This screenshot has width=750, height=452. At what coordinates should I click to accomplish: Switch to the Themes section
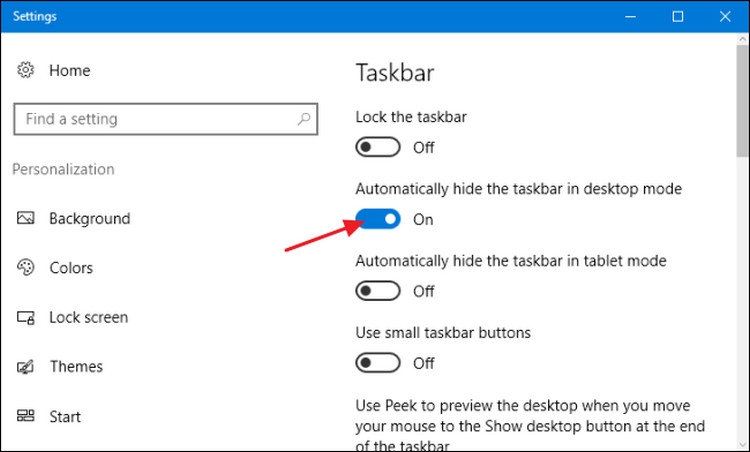[x=76, y=366]
